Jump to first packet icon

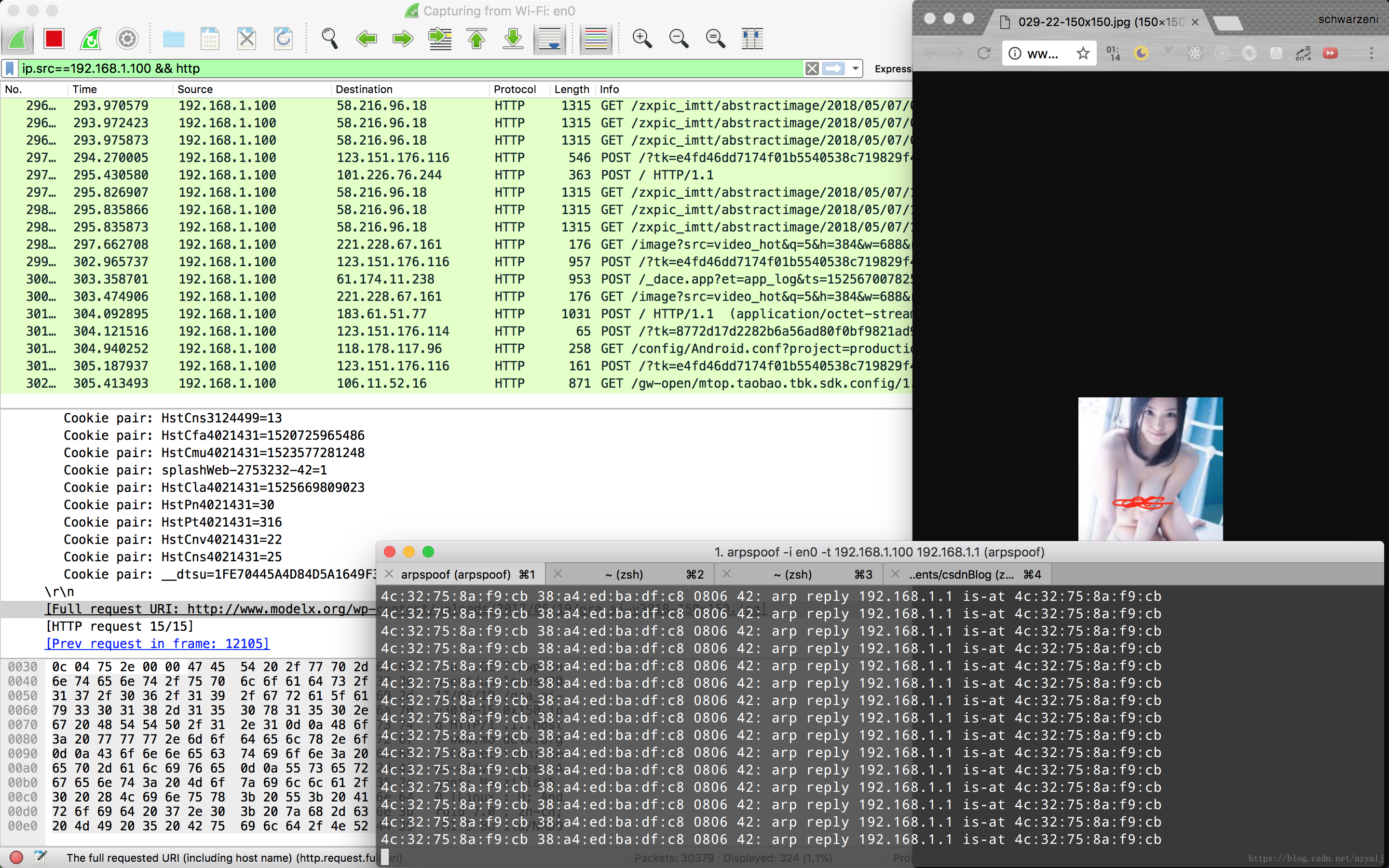(x=477, y=39)
